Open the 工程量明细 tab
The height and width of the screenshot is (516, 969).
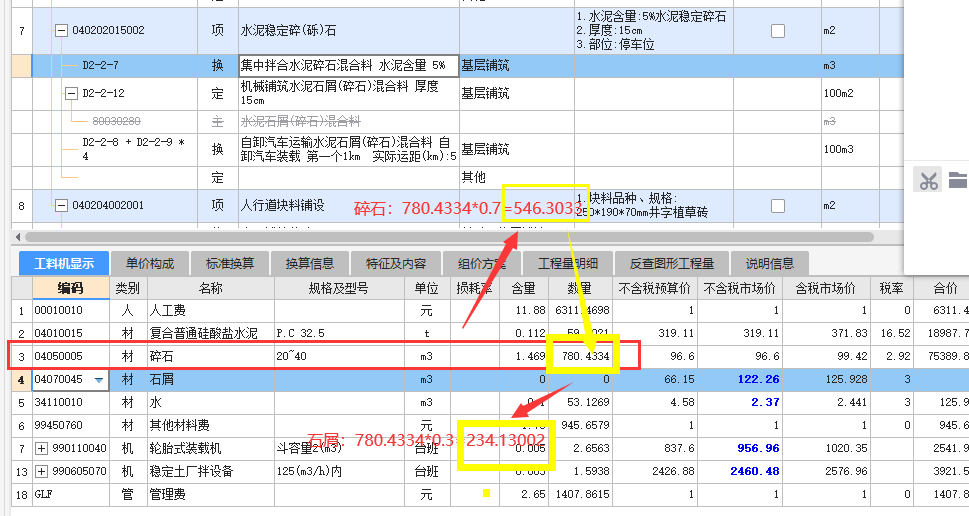(x=567, y=263)
